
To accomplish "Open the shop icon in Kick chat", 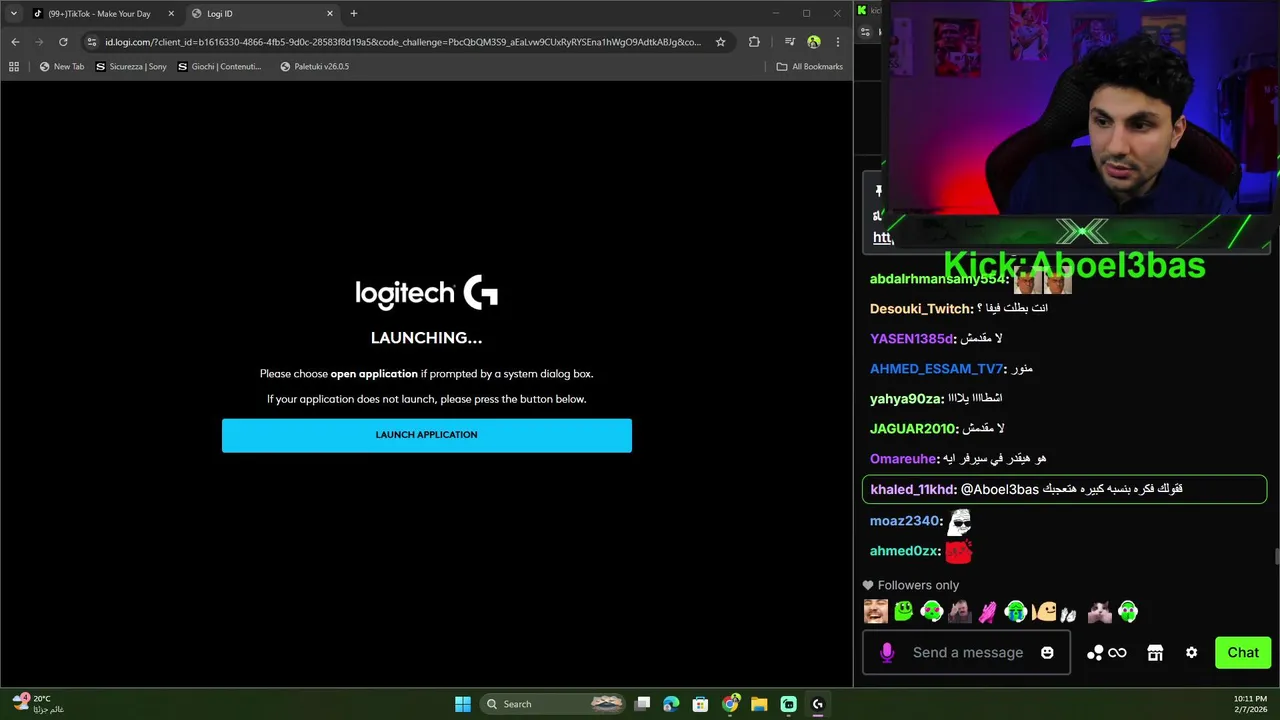I will coord(1155,653).
